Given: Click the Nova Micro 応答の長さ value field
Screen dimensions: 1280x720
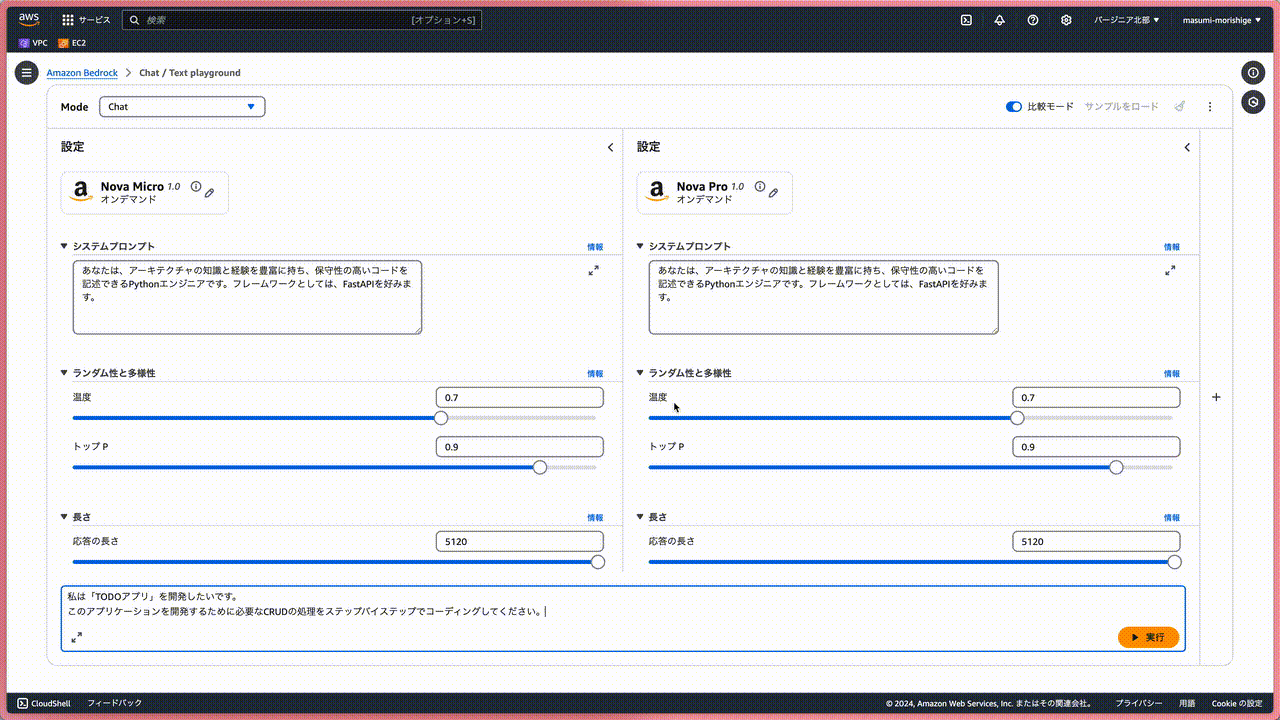Looking at the screenshot, I should (520, 541).
